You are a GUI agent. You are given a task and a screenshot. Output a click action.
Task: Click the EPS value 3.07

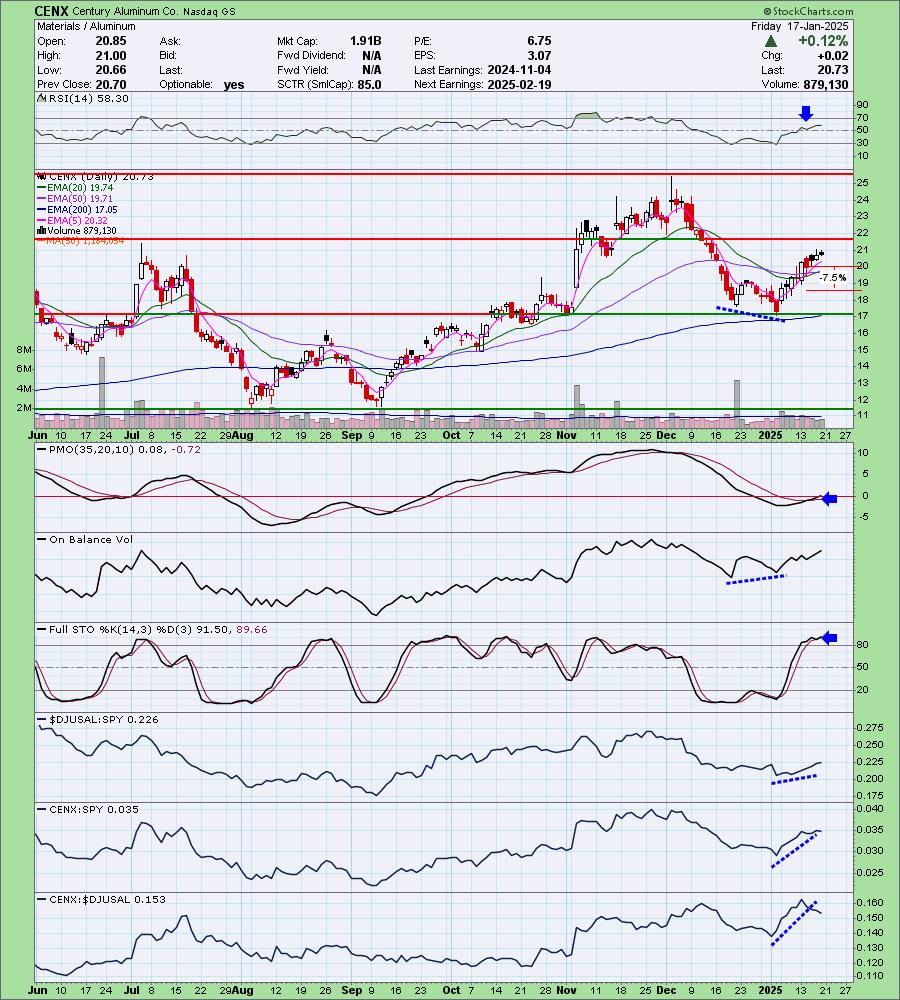pos(539,55)
